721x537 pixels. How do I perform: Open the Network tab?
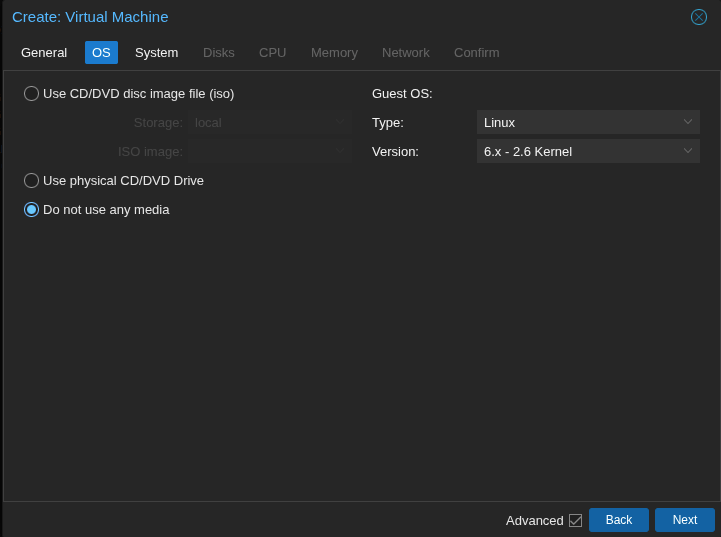point(405,53)
